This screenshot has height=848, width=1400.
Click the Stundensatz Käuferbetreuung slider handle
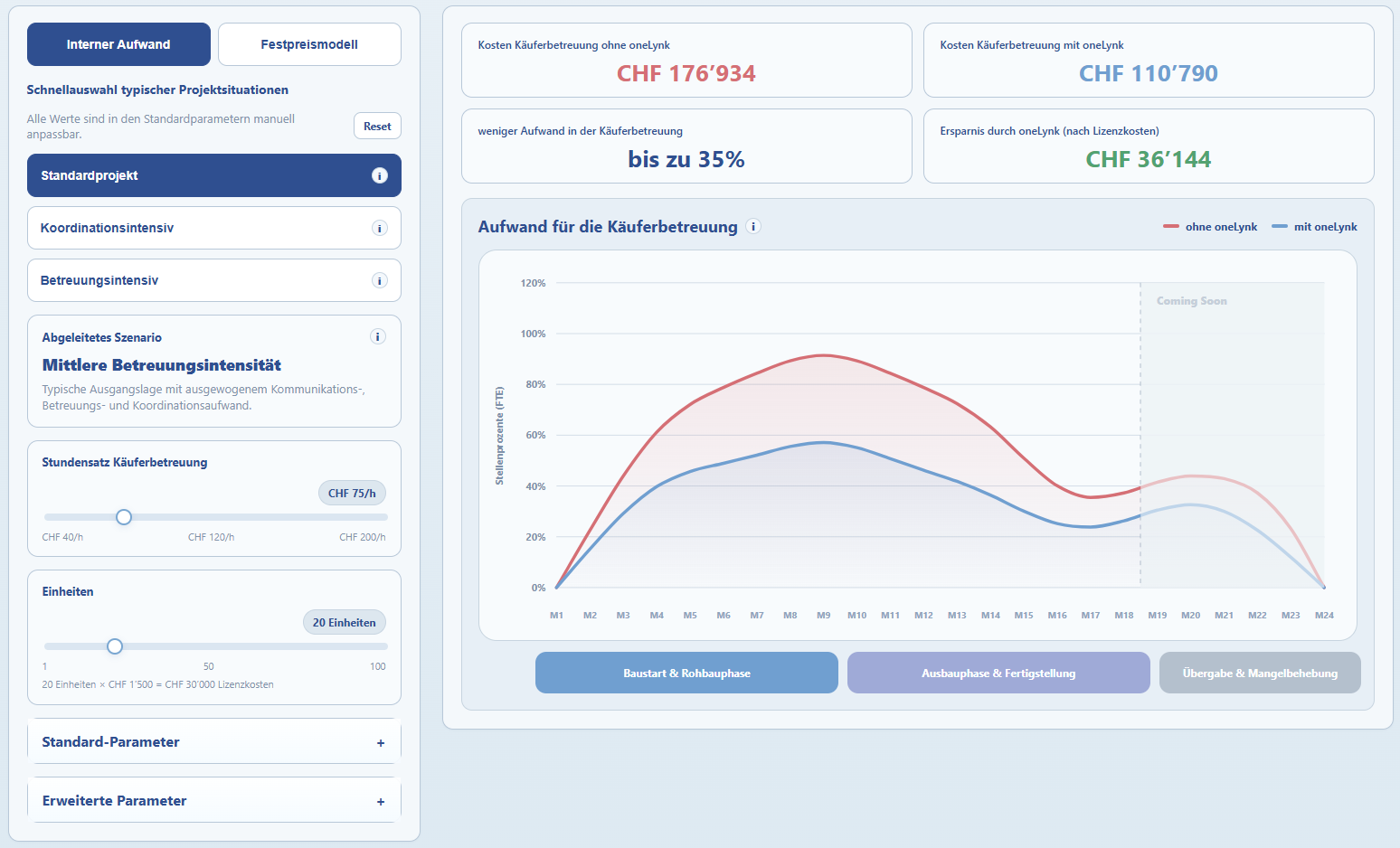coord(124,517)
